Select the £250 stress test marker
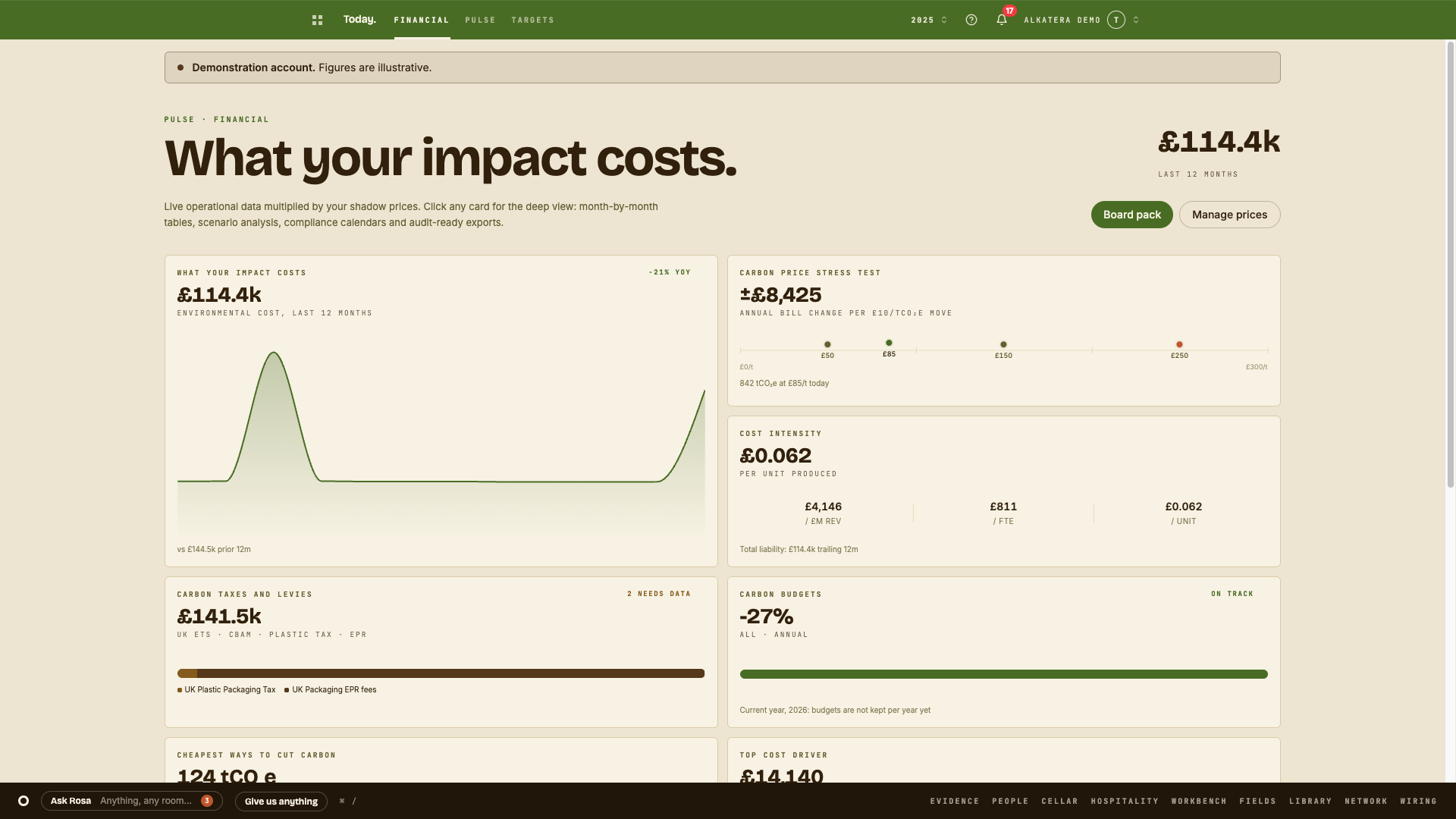Image resolution: width=1456 pixels, height=819 pixels. (x=1179, y=345)
